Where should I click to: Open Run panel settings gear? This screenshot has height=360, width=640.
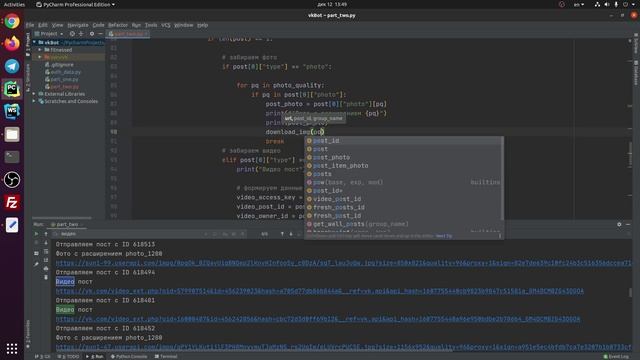coord(619,224)
